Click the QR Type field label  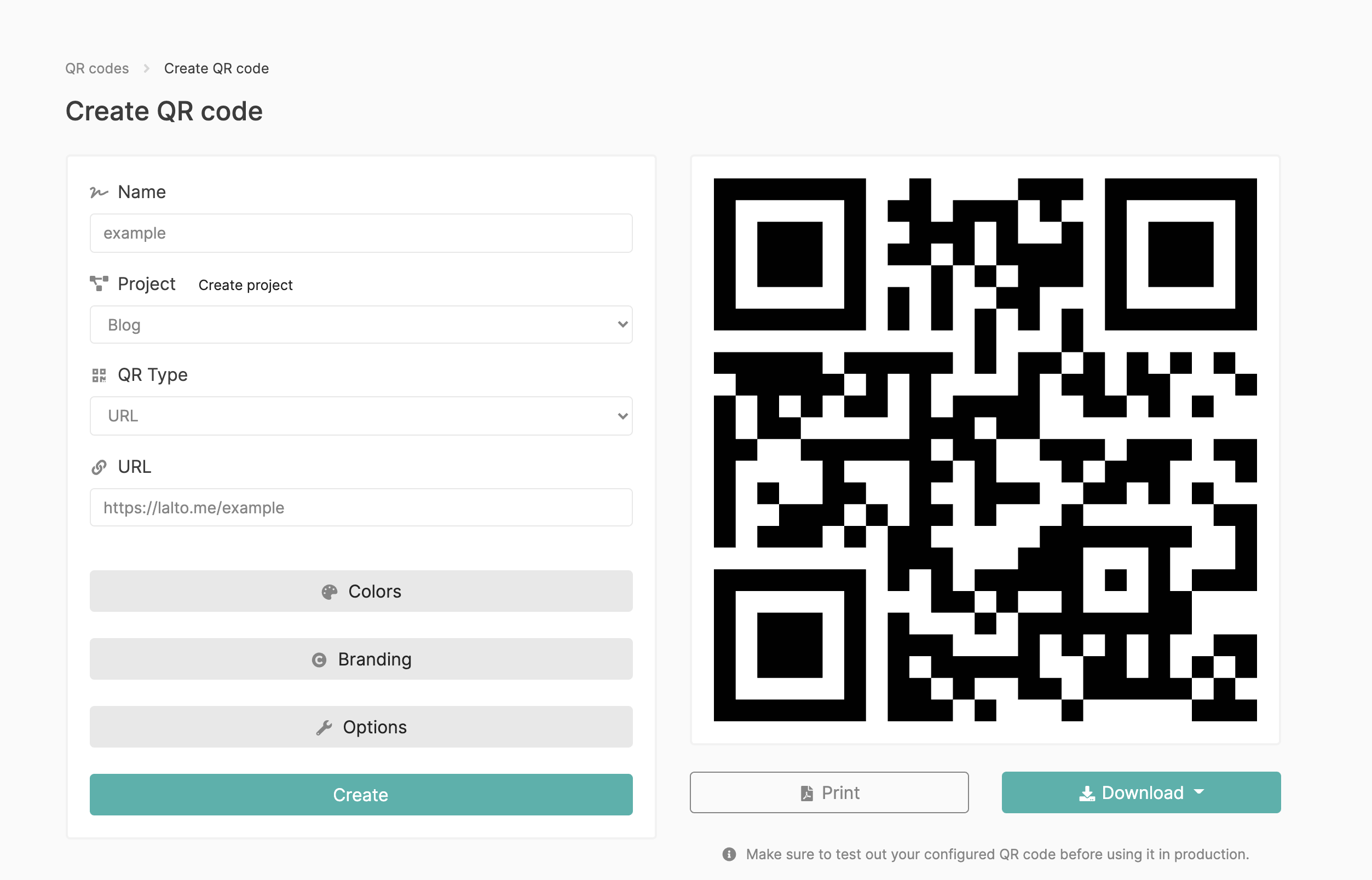click(153, 375)
